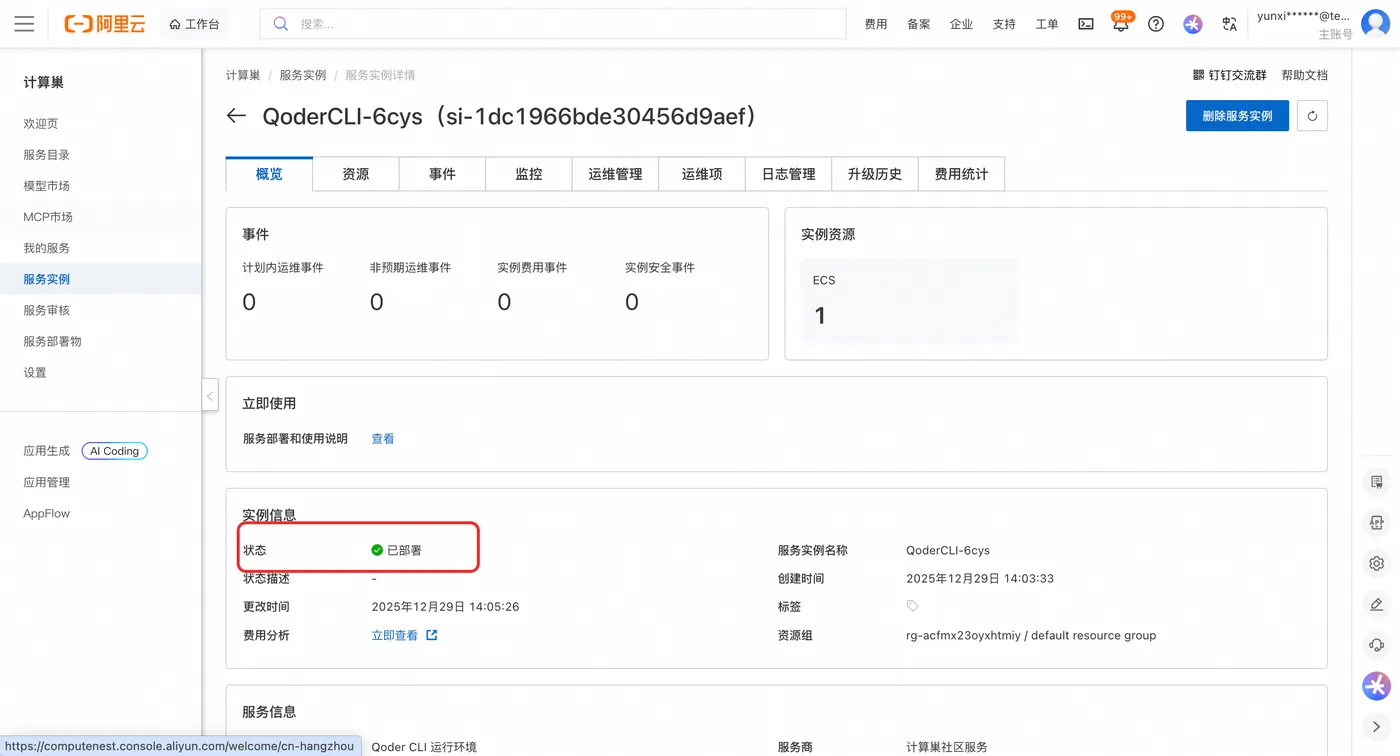The image size is (1400, 756).
Task: Open the 监控 tab
Action: click(x=529, y=174)
